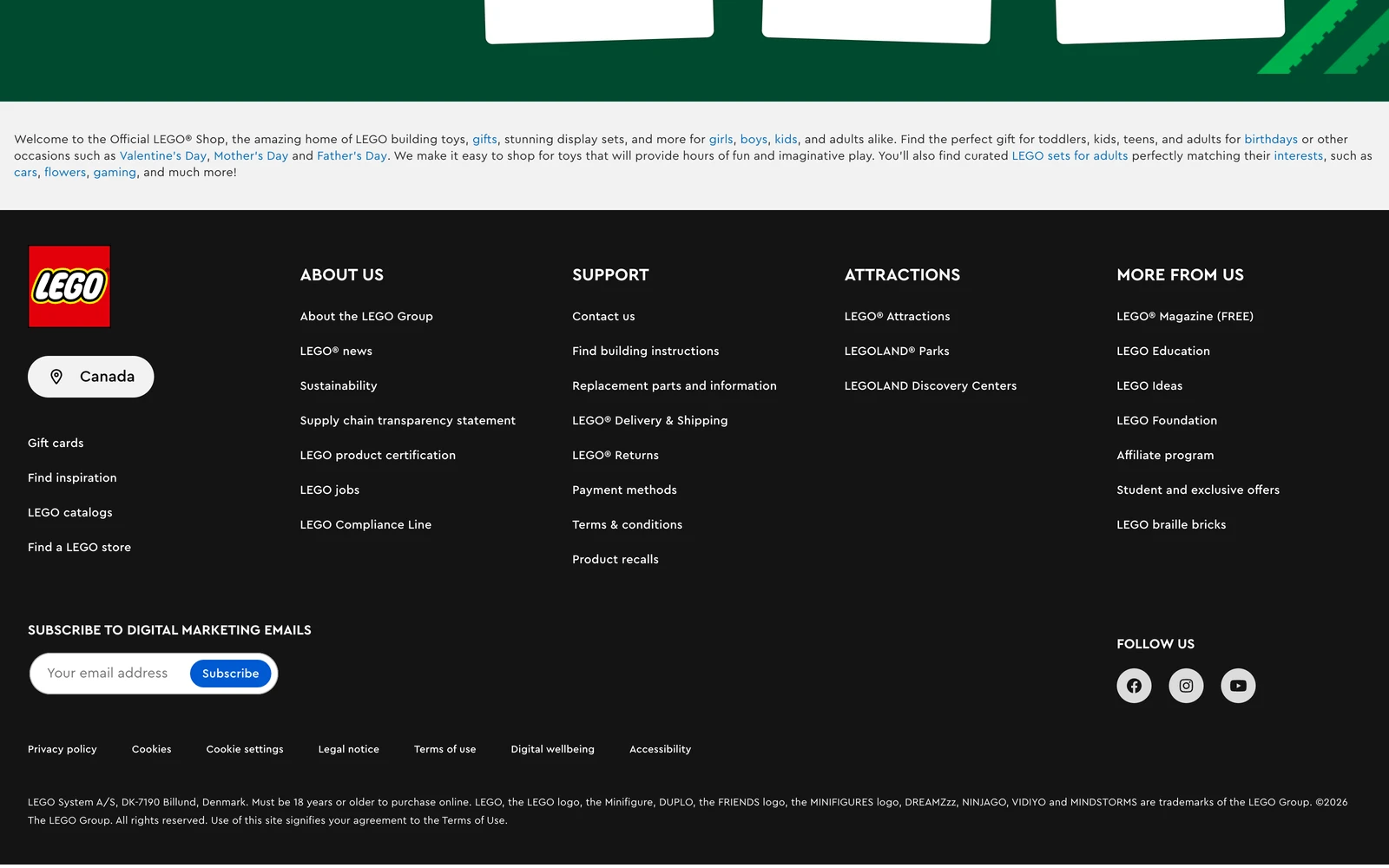Image resolution: width=1389 pixels, height=868 pixels.
Task: Follow the Mother's Day link
Action: 251,156
